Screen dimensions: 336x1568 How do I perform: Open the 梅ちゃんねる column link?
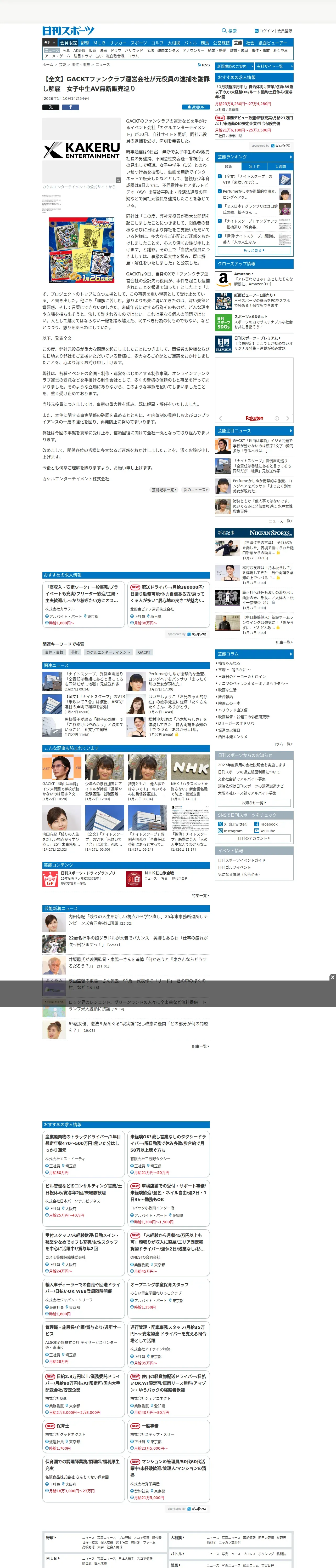229,664
